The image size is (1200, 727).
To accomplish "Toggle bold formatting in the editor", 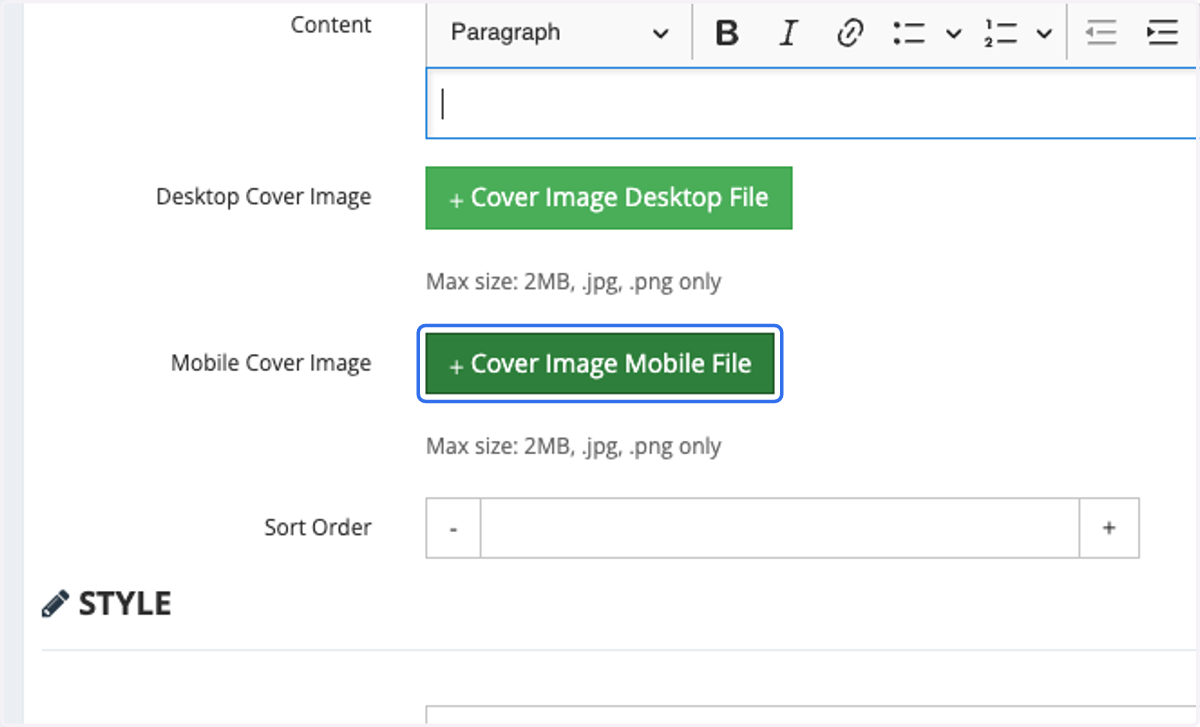I will (x=727, y=33).
